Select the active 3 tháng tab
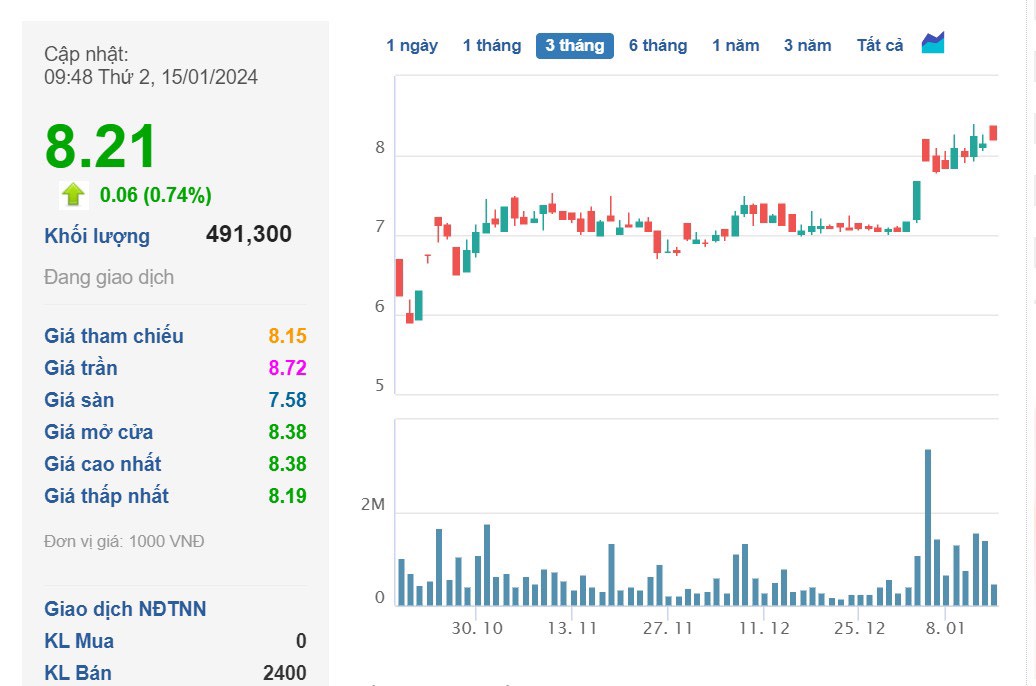This screenshot has width=1036, height=686. click(x=574, y=45)
